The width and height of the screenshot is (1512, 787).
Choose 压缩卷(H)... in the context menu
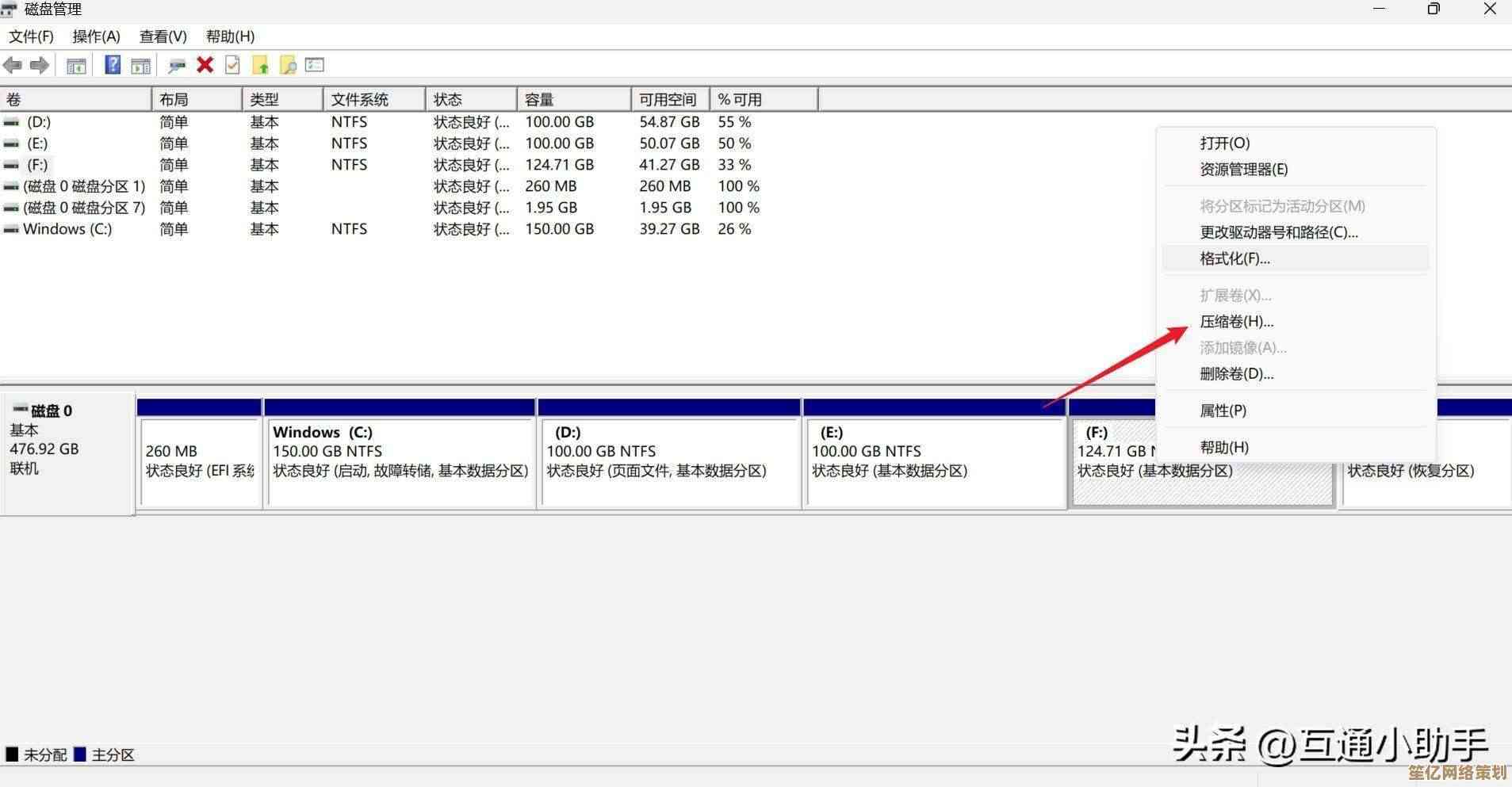[1236, 322]
